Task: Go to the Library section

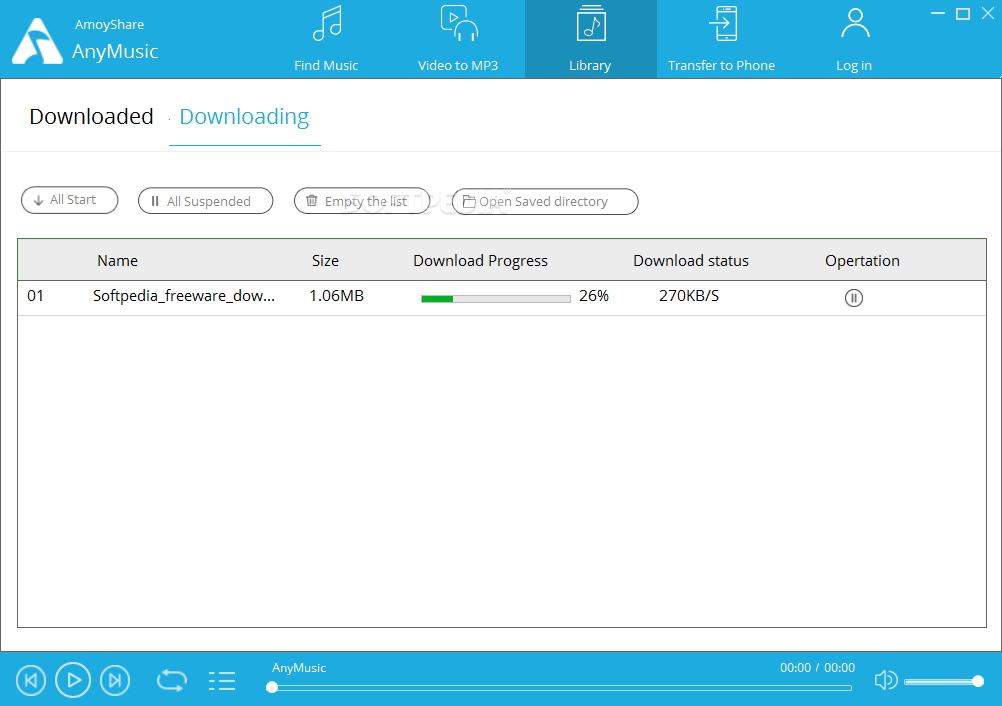Action: (590, 40)
